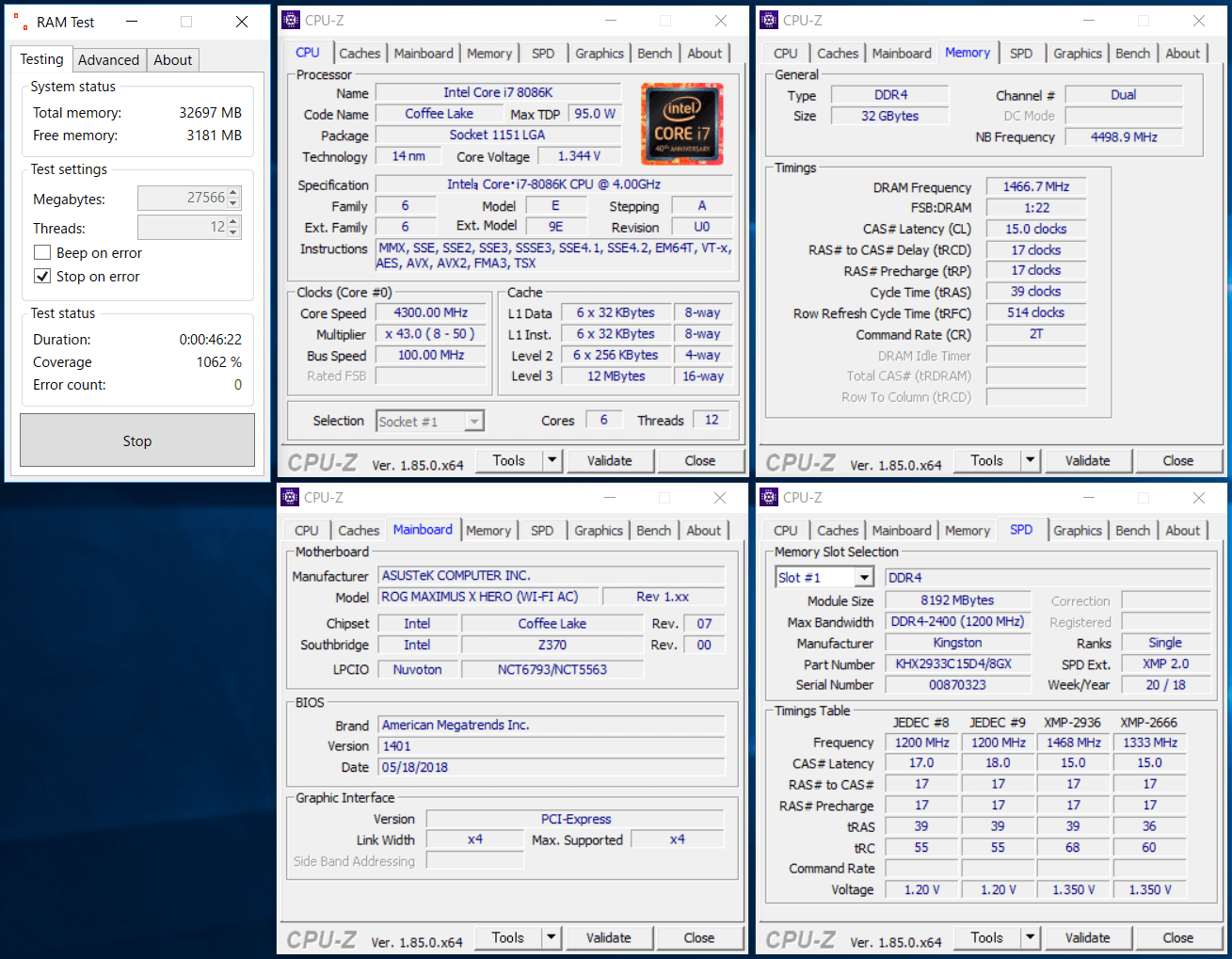This screenshot has height=959, width=1232.
Task: Open Tools dropdown arrow in the Mainboard window
Action: click(552, 937)
